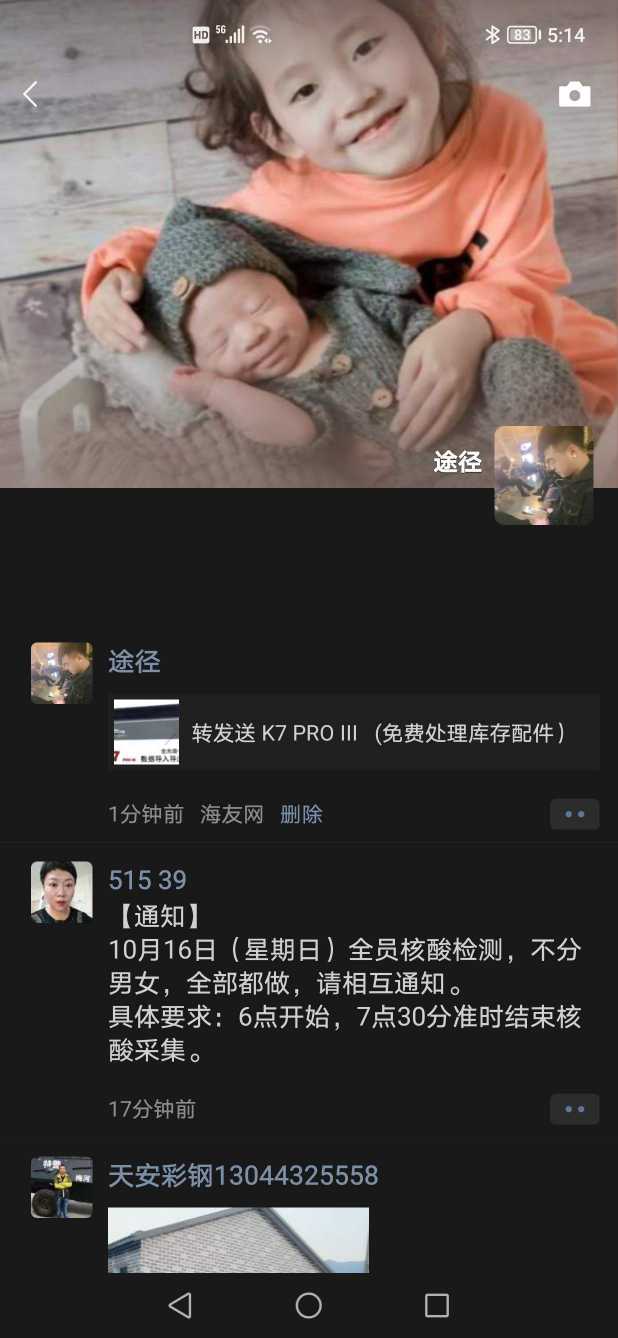Open 天安彩钢 user avatar

point(62,1187)
